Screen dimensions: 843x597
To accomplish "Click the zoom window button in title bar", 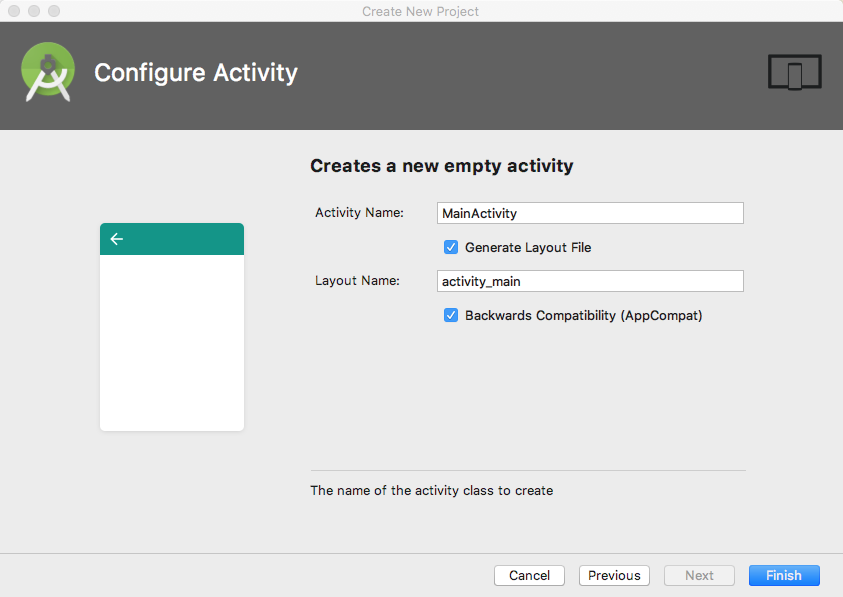I will point(54,11).
